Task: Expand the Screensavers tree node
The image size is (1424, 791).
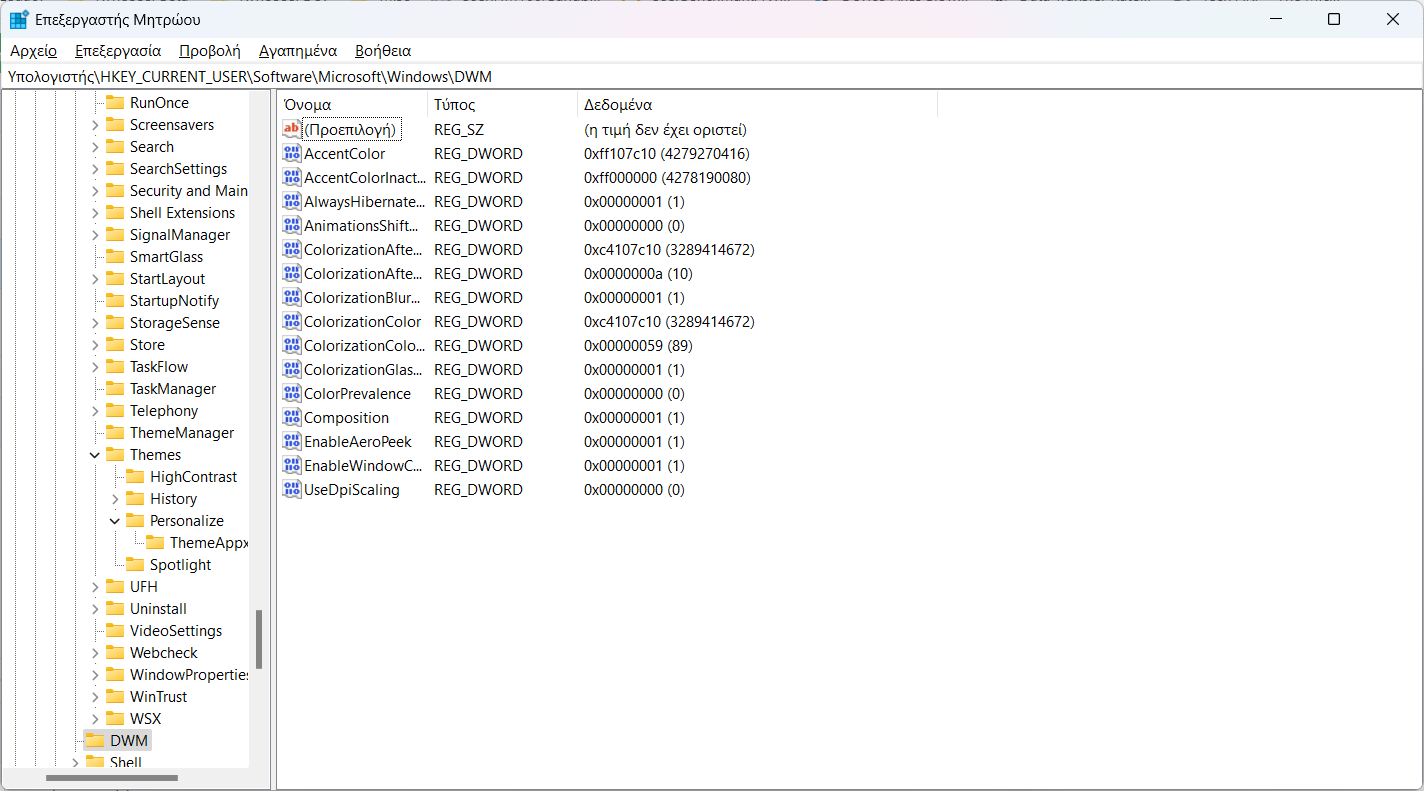Action: pyautogui.click(x=95, y=125)
